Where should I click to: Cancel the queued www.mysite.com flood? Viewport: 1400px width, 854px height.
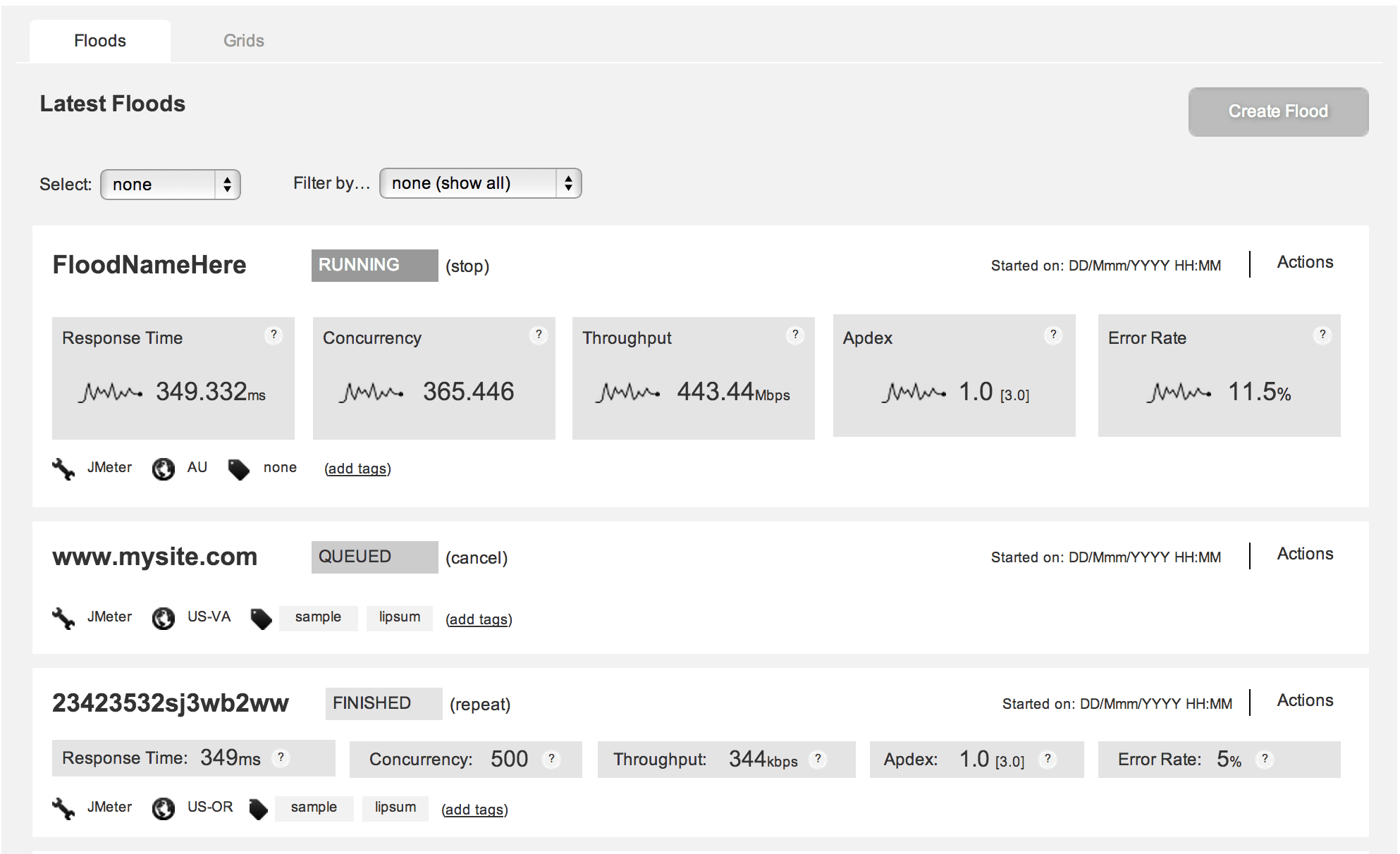(x=477, y=558)
